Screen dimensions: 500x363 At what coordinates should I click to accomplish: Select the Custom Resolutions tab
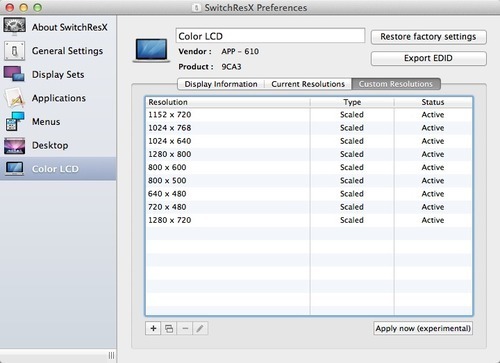pos(396,84)
